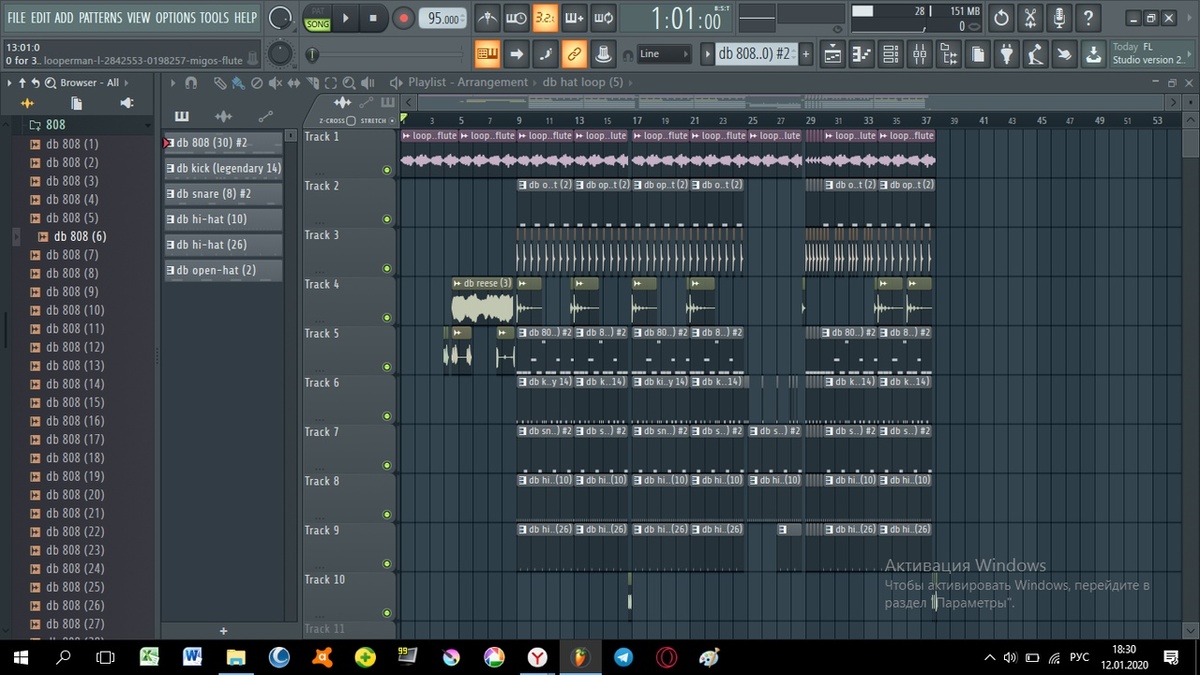Open FL Studio from the Windows taskbar
The height and width of the screenshot is (675, 1200).
[581, 657]
